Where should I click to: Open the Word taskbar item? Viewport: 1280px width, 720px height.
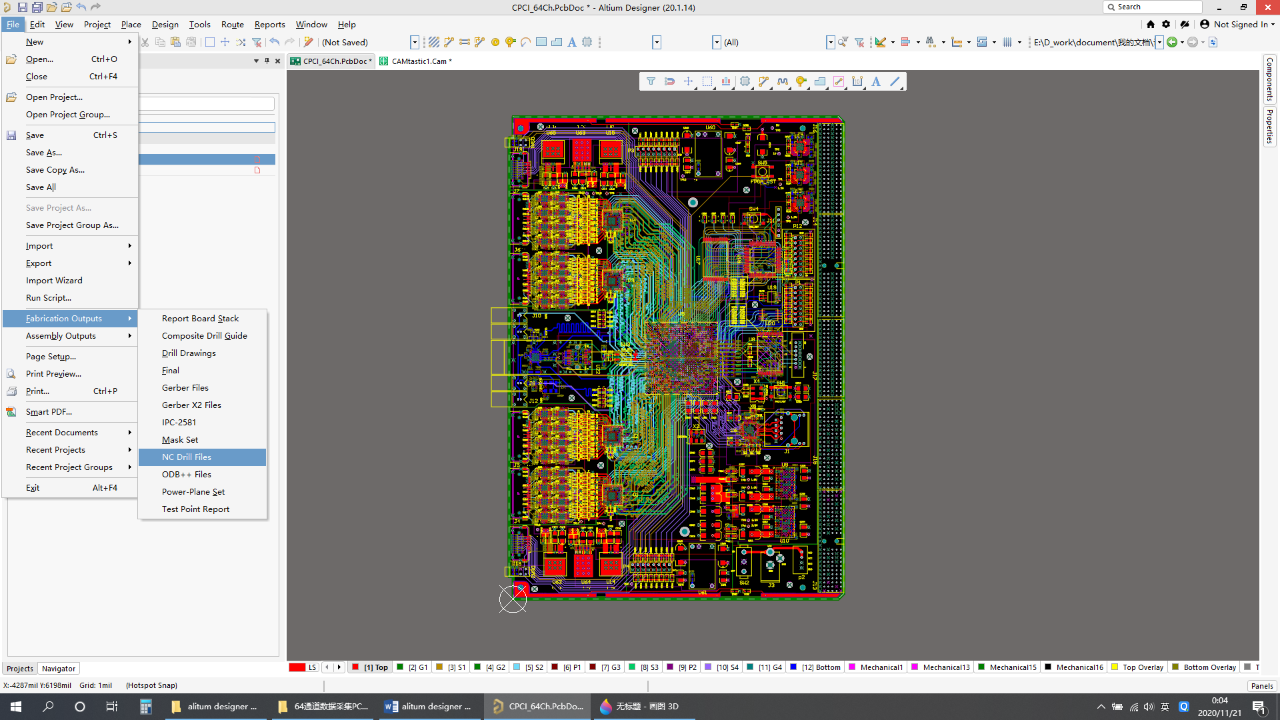pyautogui.click(x=428, y=706)
